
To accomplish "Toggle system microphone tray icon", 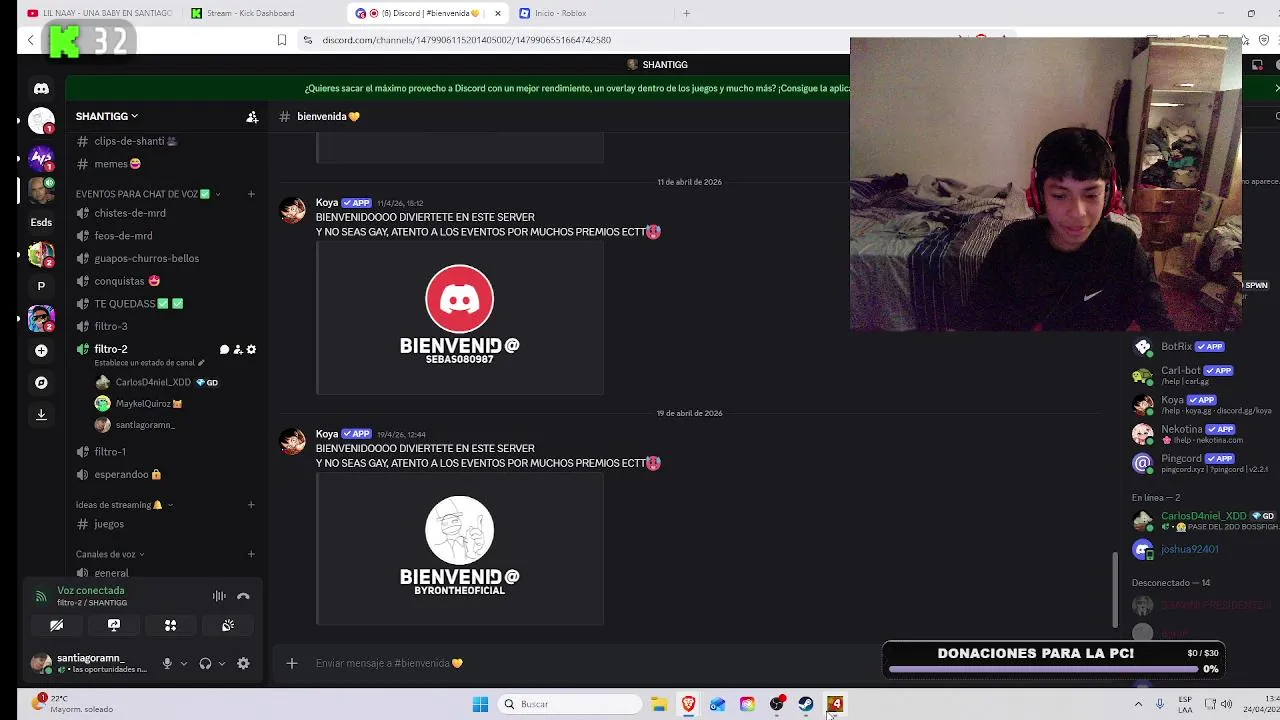I will pos(1160,704).
